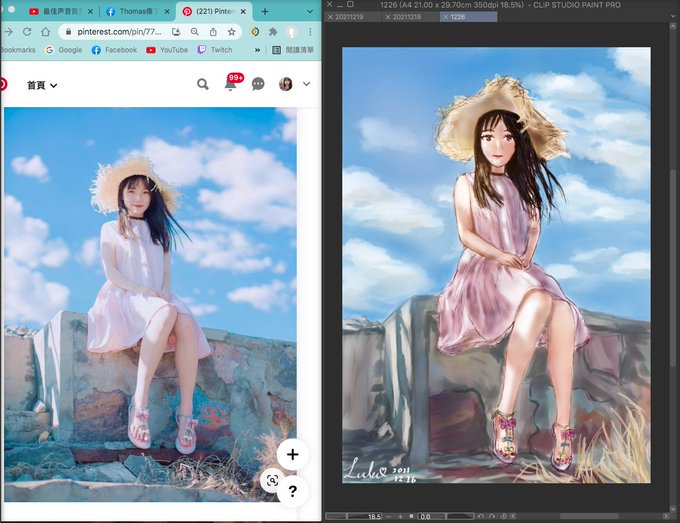Open the Twitch bookmark
This screenshot has height=523, width=680.
click(215, 50)
